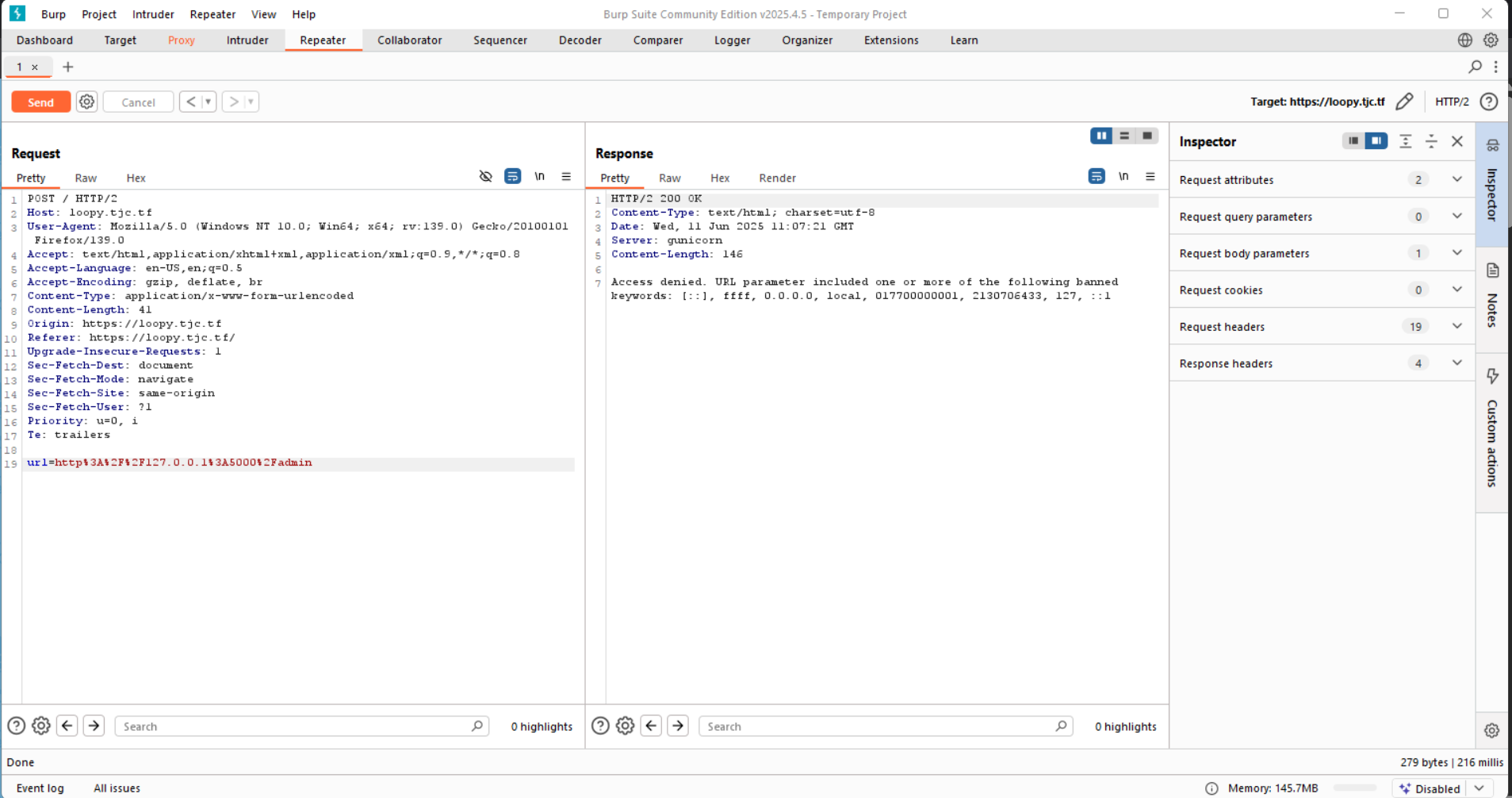Screen dimensions: 1512x798
Task: Edit the target with pencil icon
Action: tap(1404, 102)
